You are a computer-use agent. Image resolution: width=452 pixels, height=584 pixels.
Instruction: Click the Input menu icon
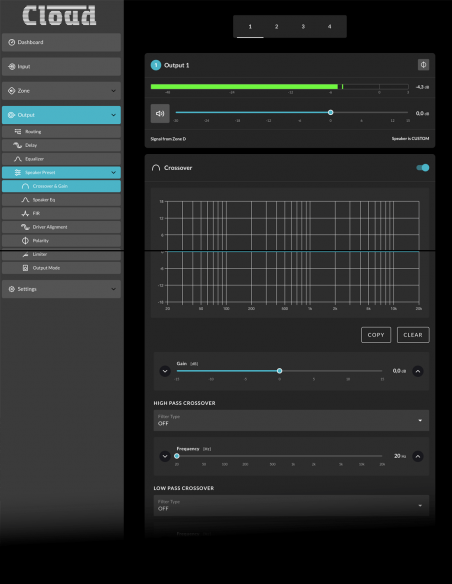12,66
